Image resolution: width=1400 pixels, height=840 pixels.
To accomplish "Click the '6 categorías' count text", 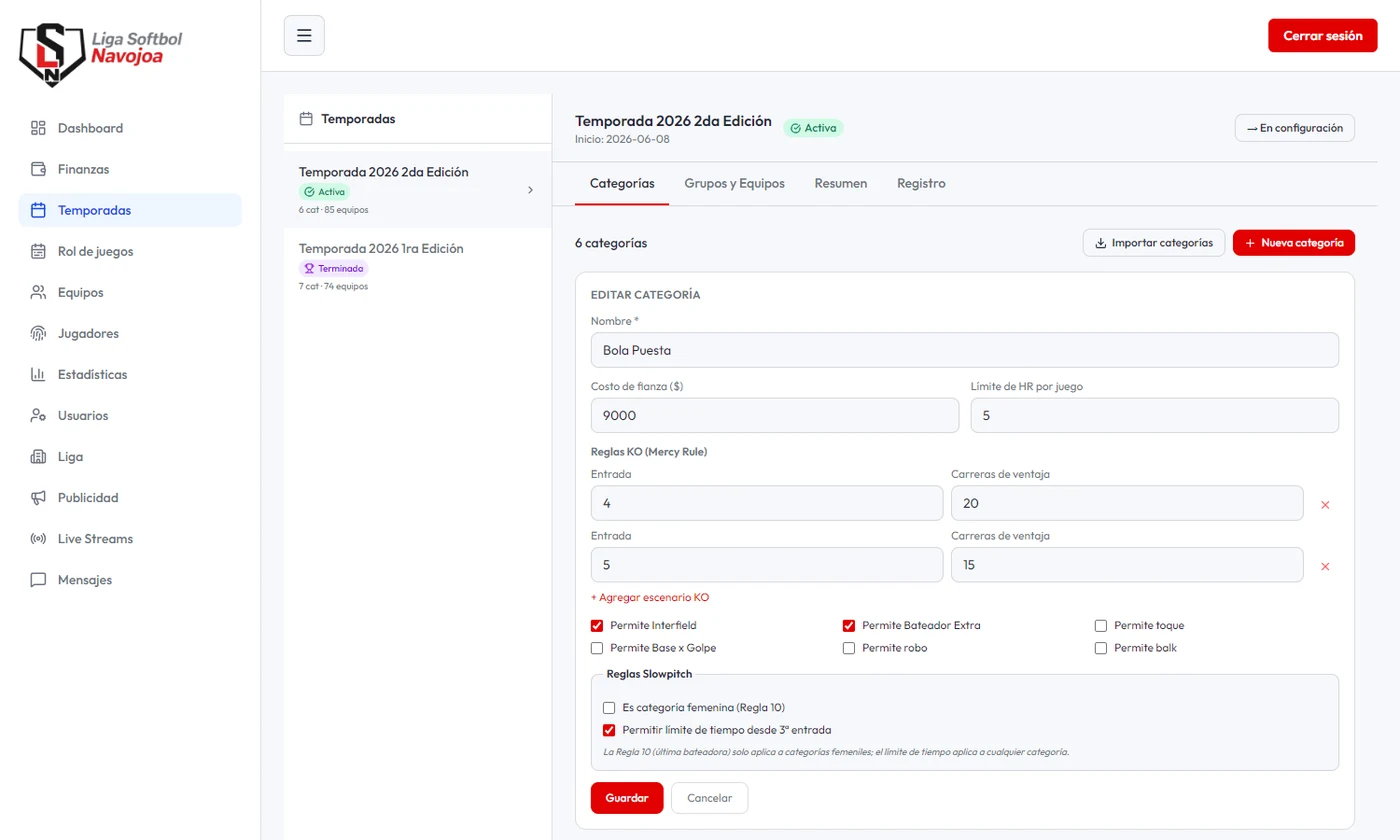I will [611, 243].
